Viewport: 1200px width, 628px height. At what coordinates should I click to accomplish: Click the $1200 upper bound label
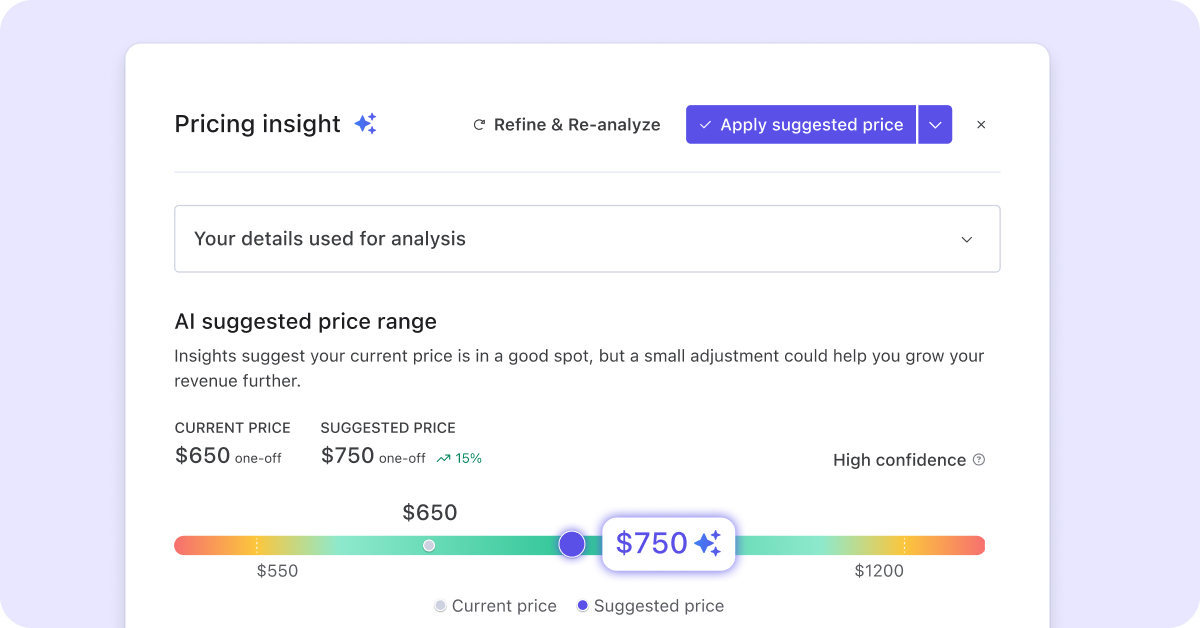pos(879,571)
